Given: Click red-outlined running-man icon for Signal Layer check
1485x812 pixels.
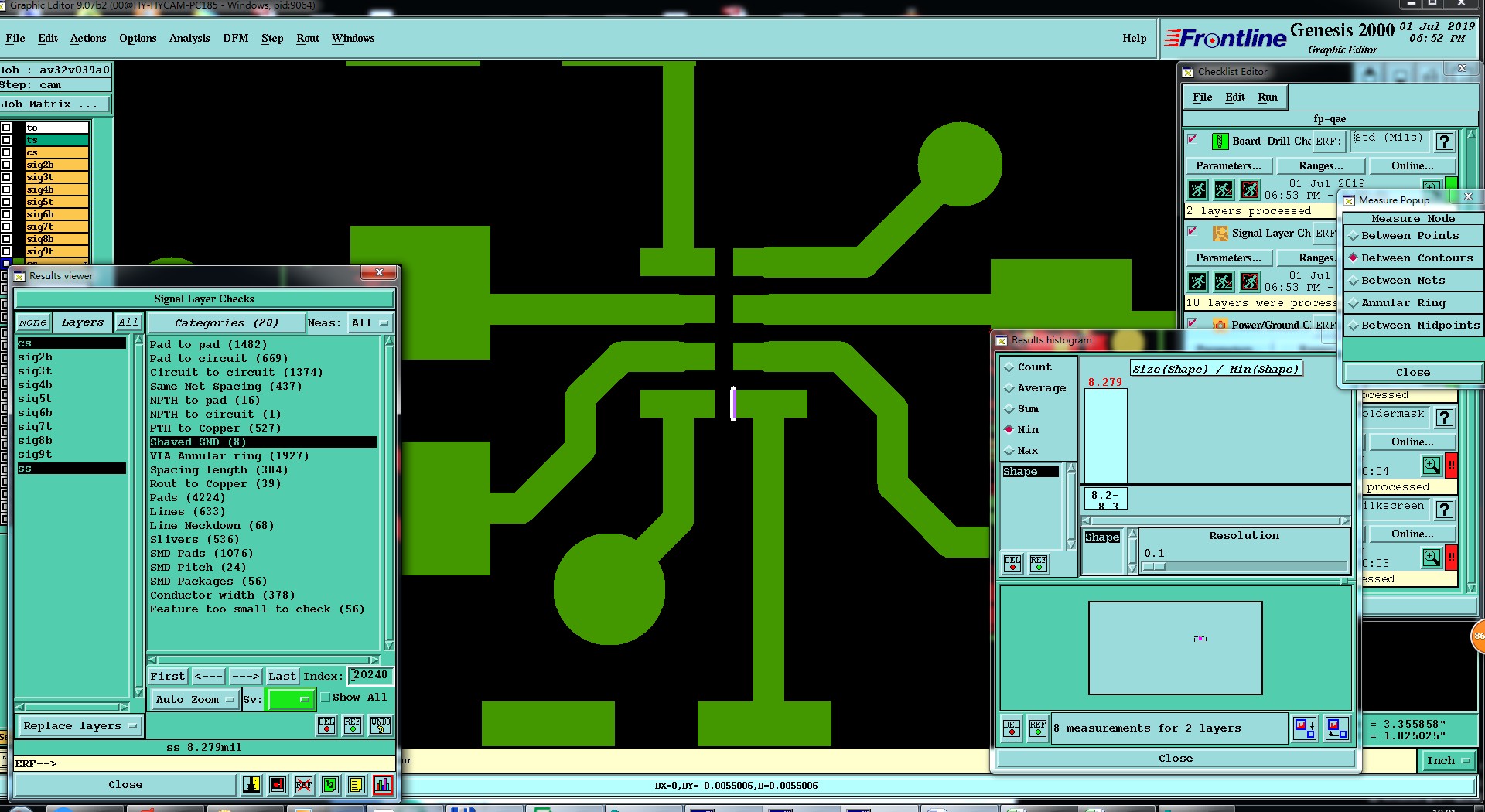Looking at the screenshot, I should pos(1250,281).
